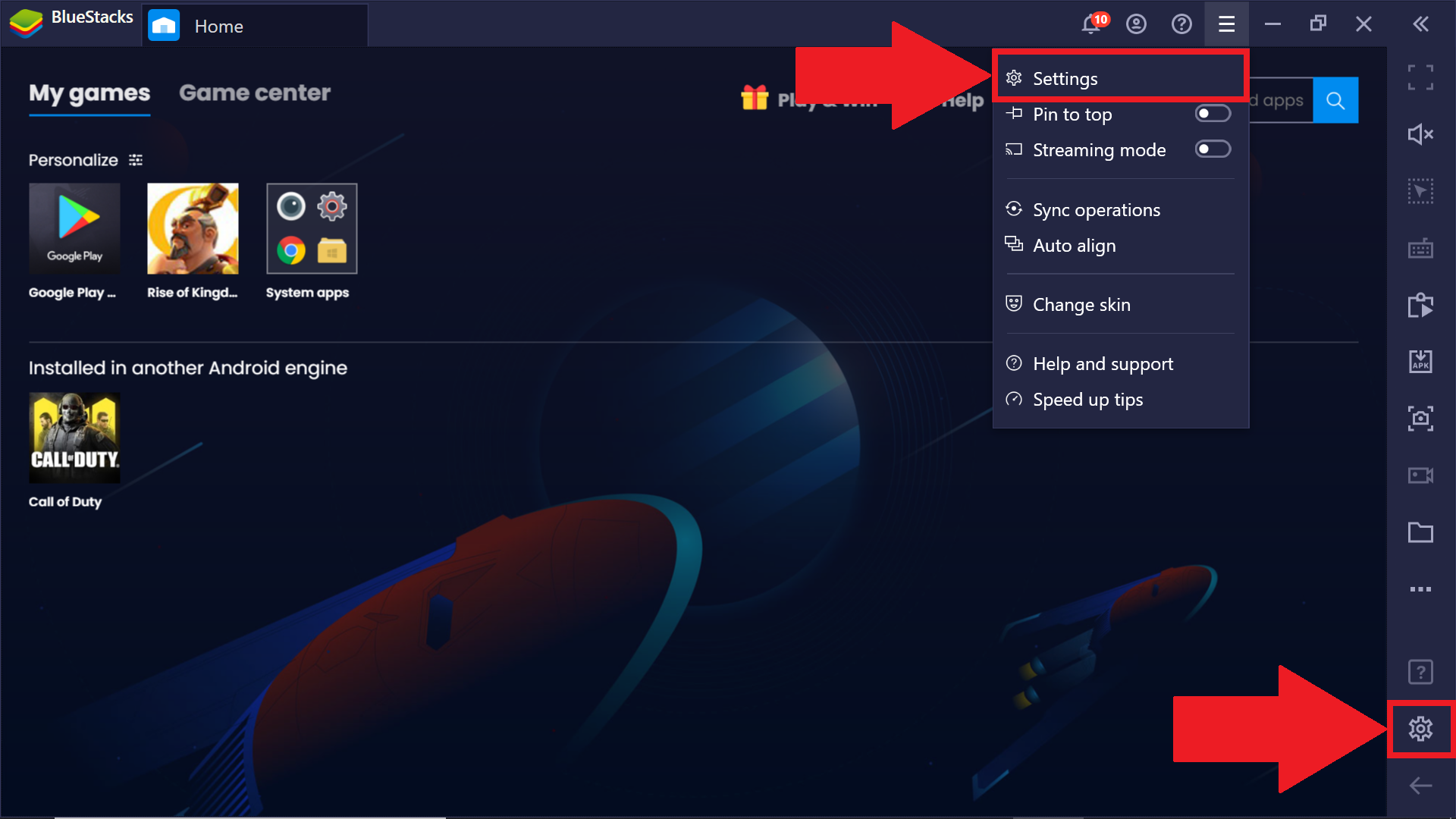Enable the mute/volume toggle in sidebar

click(1420, 133)
